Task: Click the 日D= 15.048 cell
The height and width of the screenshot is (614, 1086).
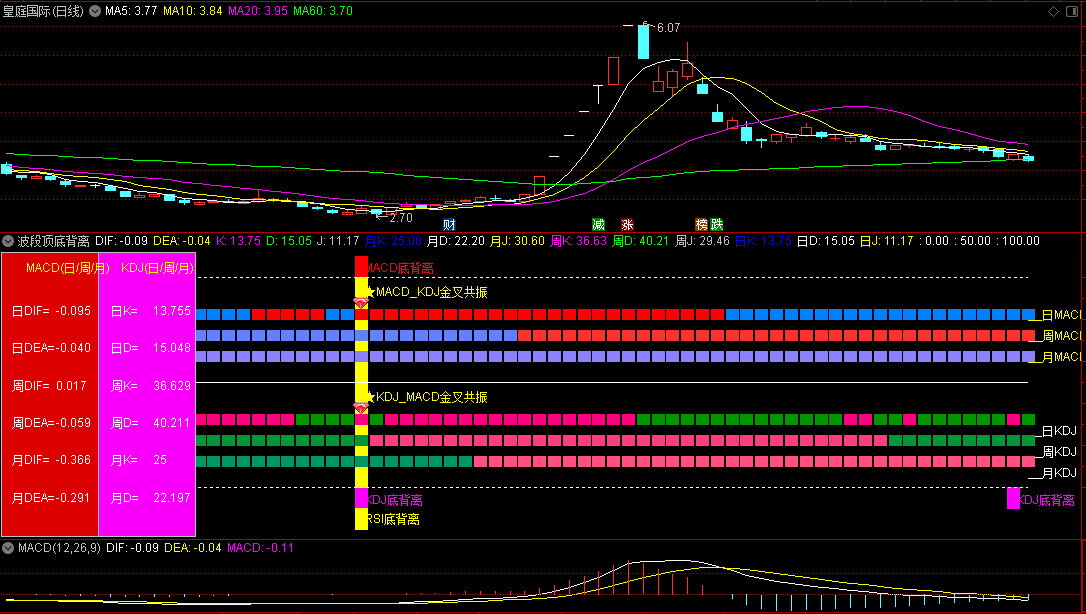Action: coord(150,347)
